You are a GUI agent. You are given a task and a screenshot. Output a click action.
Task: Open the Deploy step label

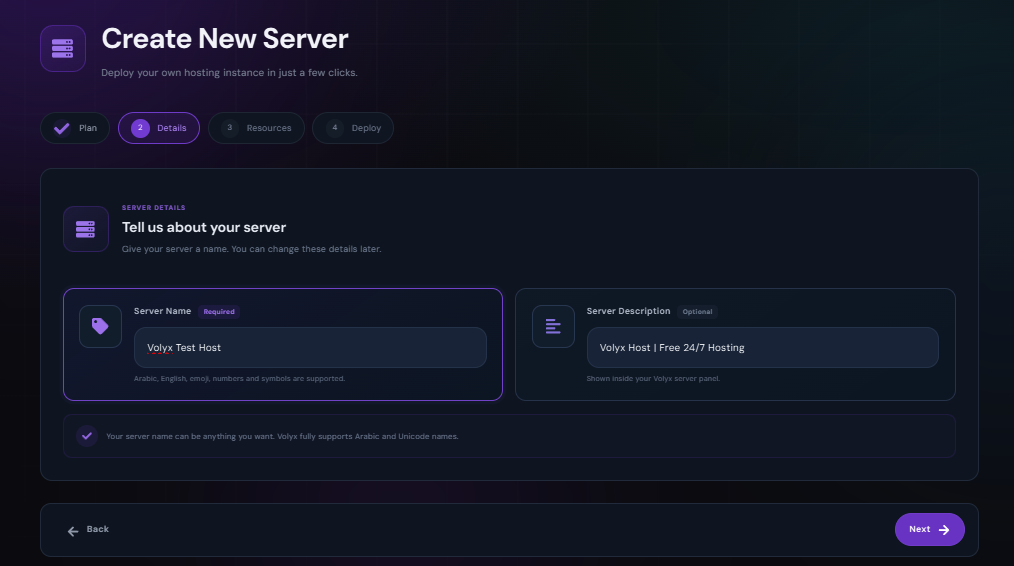coord(366,128)
